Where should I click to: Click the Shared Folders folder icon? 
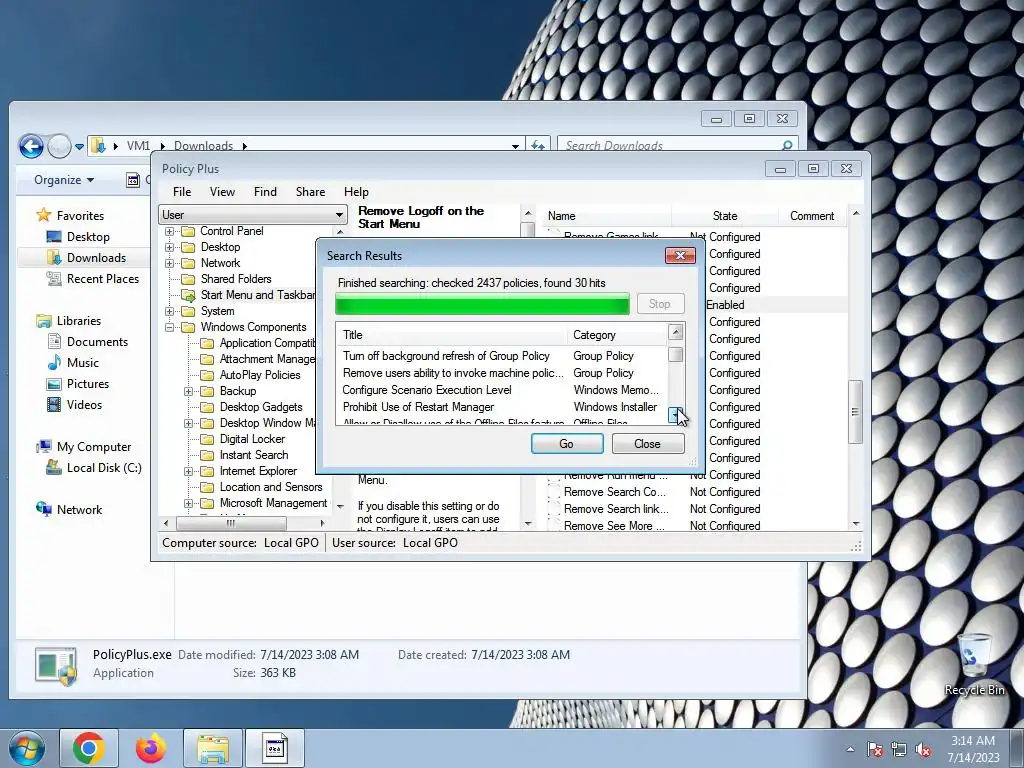[188, 279]
